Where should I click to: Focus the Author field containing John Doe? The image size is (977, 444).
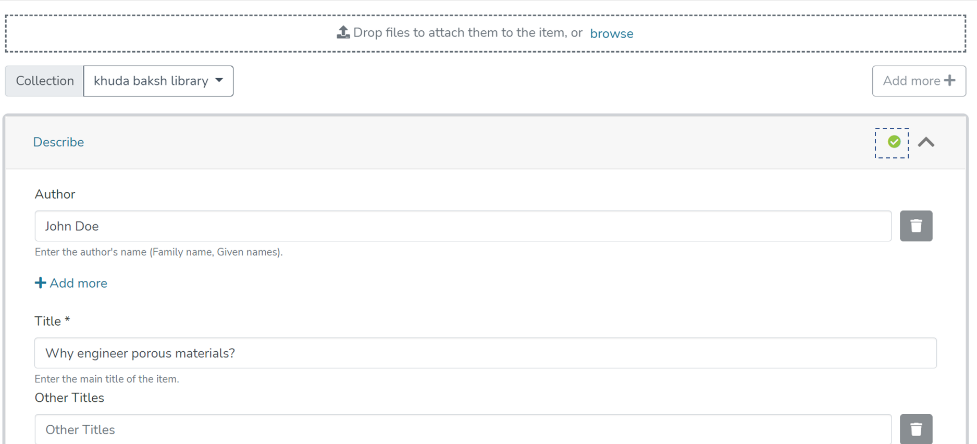click(x=463, y=226)
